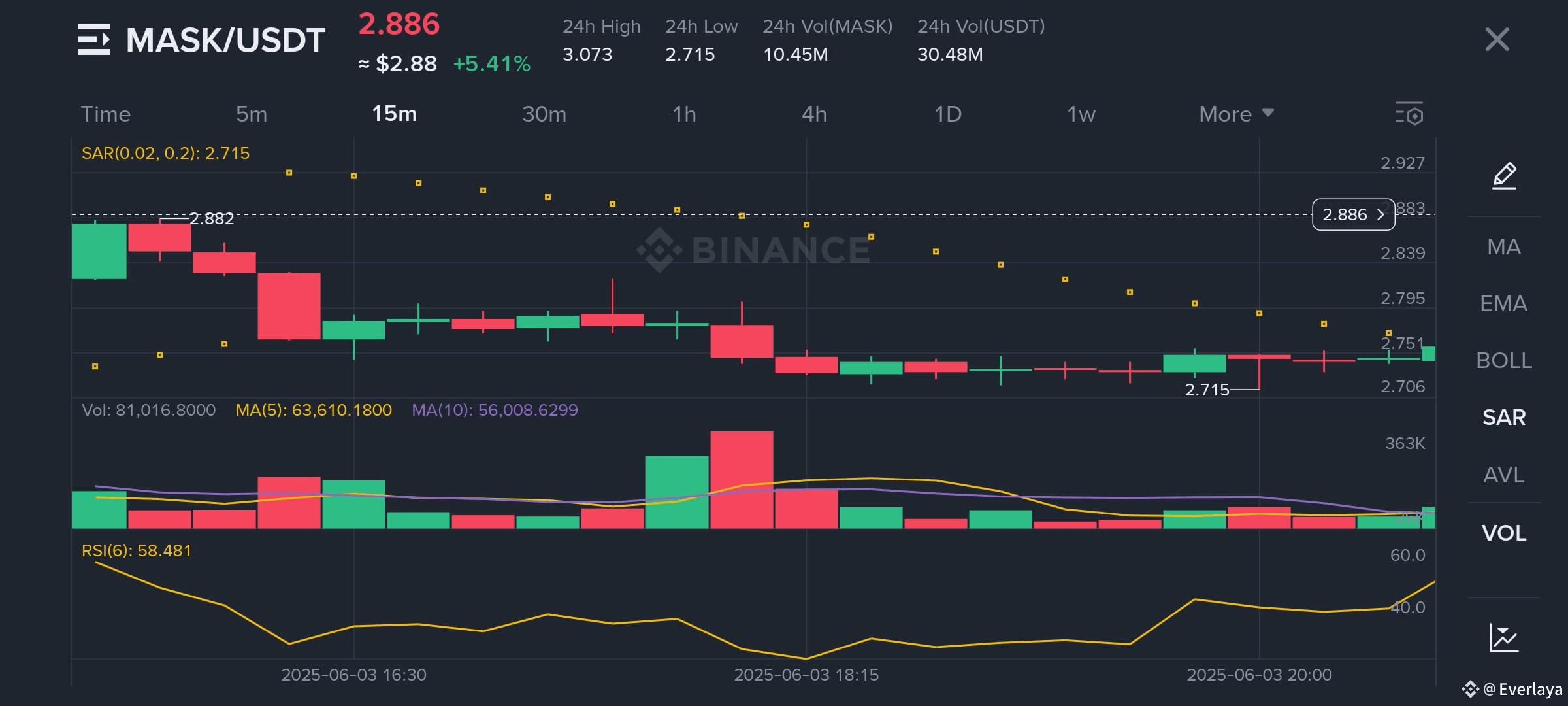
Task: Click the 24h High value 3.073
Action: click(x=587, y=54)
